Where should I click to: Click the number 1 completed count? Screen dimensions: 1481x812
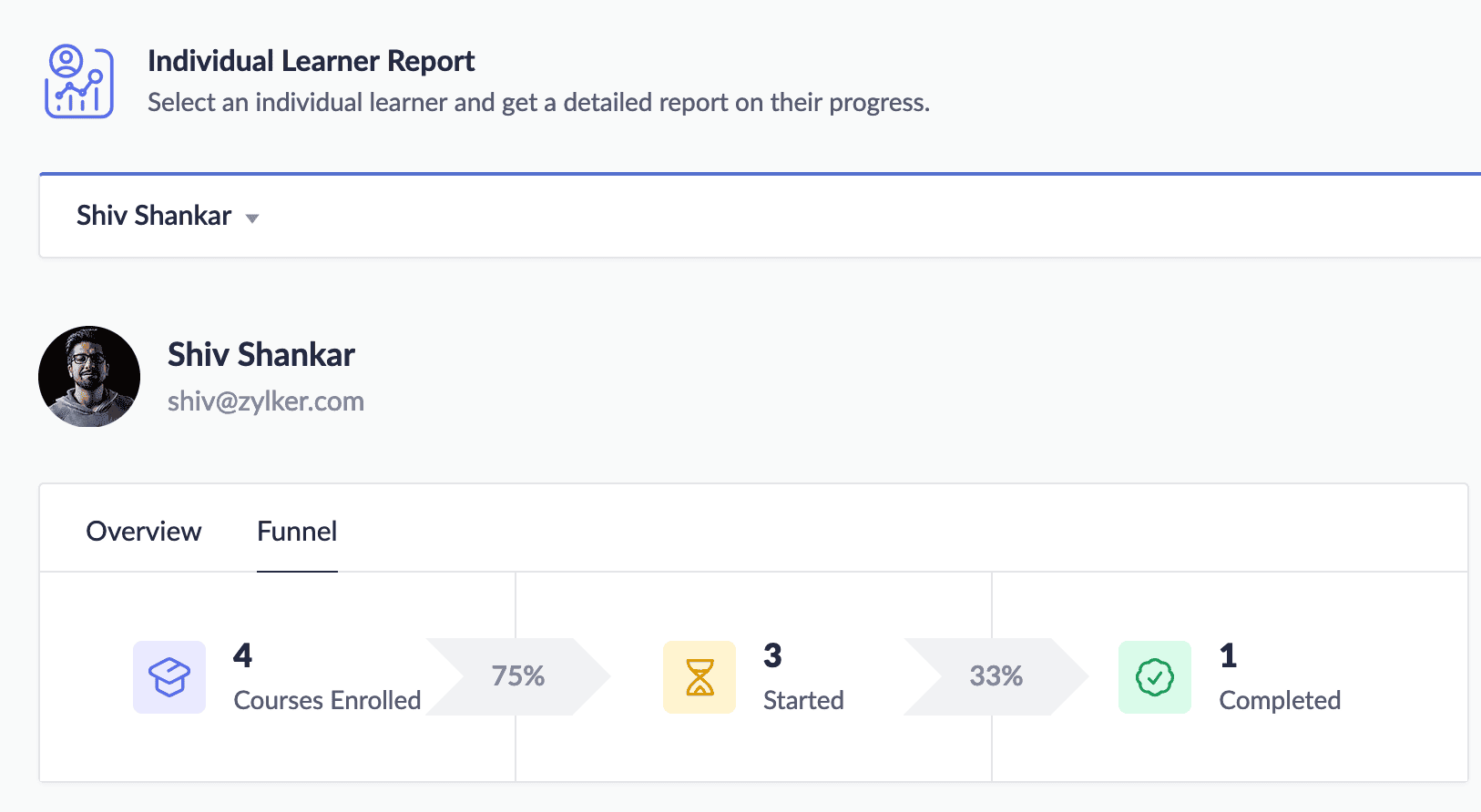1228,655
